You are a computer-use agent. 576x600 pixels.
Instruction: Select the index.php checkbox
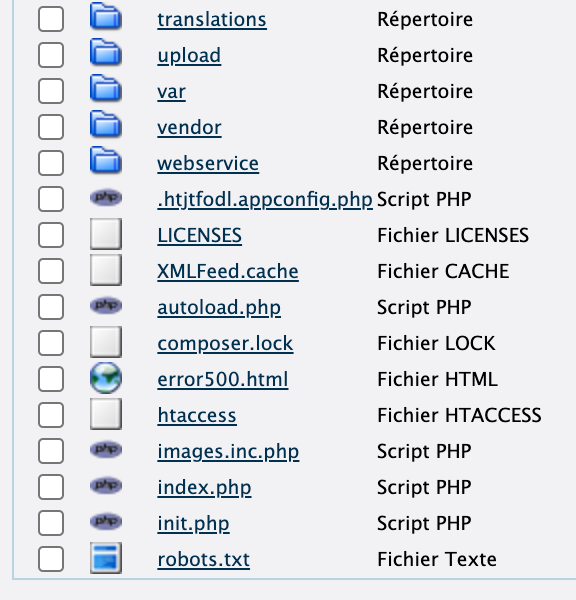pyautogui.click(x=51, y=487)
